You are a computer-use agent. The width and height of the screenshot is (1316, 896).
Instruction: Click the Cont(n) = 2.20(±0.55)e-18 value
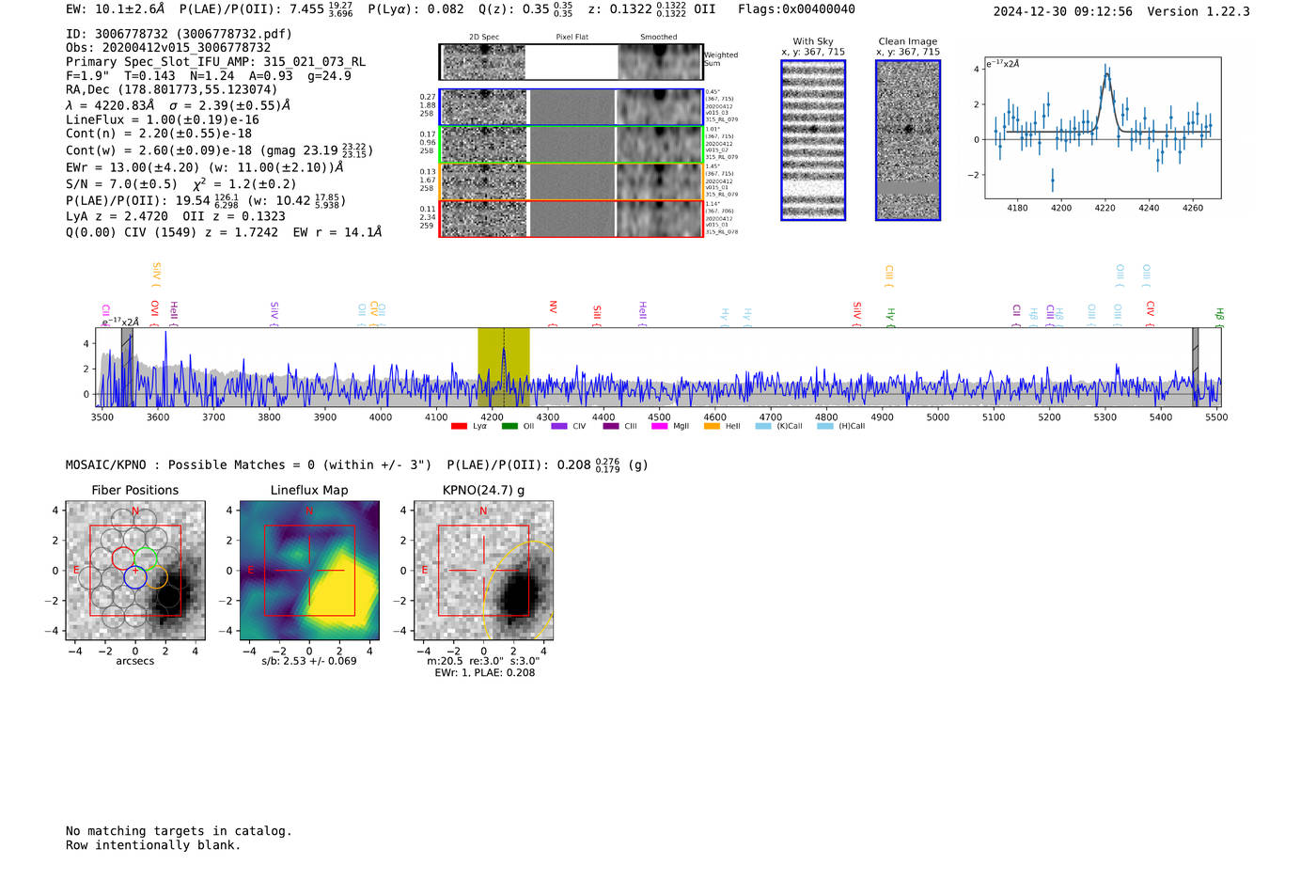tap(159, 134)
